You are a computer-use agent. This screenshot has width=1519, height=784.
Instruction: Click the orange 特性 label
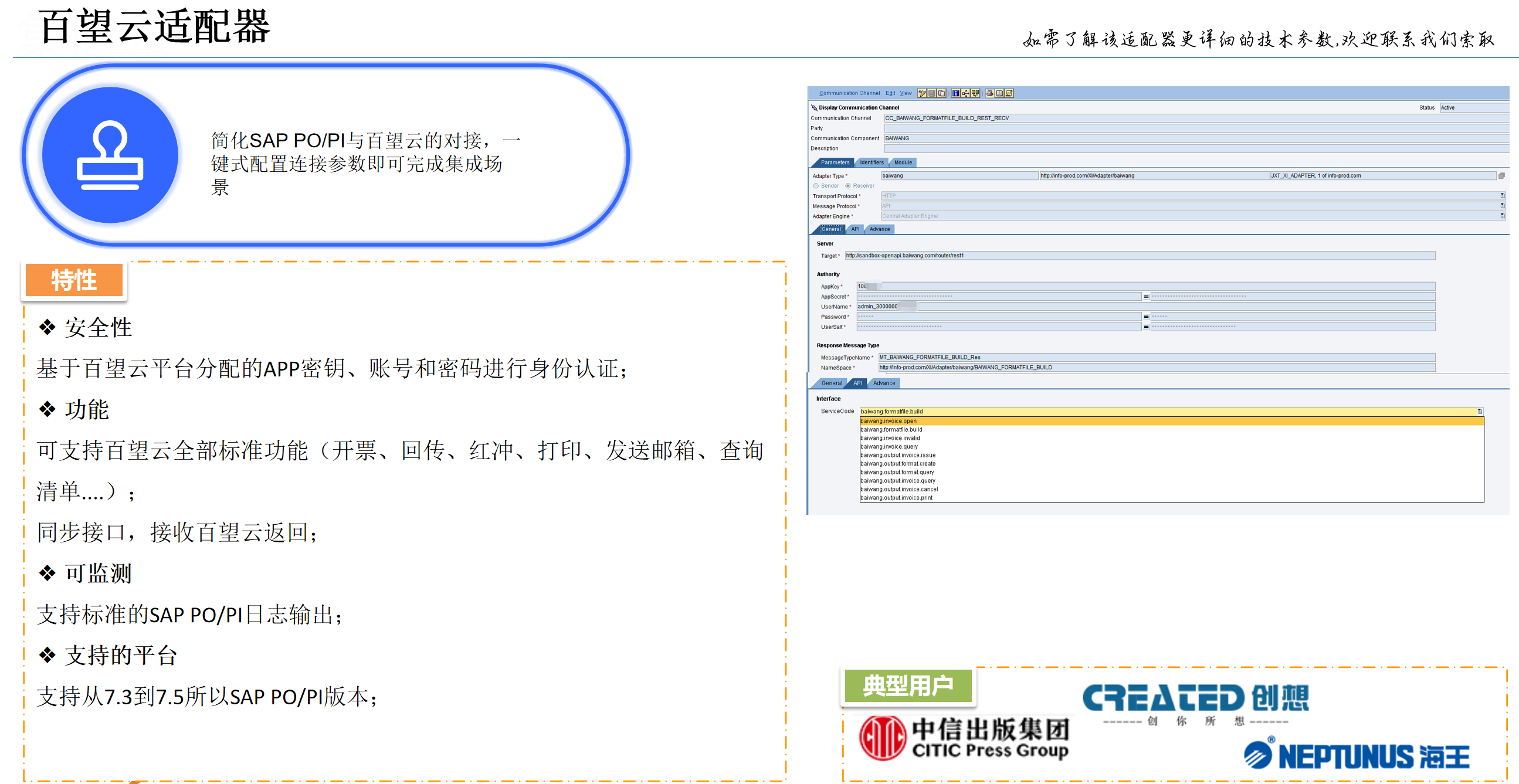(74, 280)
